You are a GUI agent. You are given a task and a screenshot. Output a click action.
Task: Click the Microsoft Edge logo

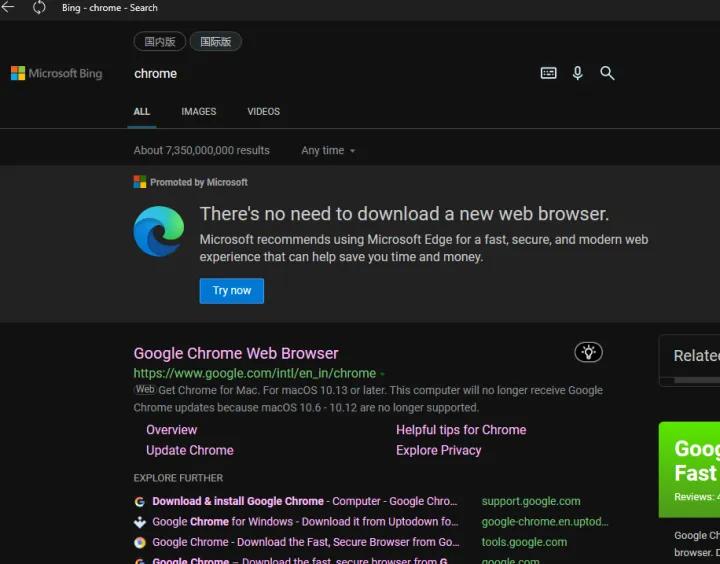[x=158, y=231]
